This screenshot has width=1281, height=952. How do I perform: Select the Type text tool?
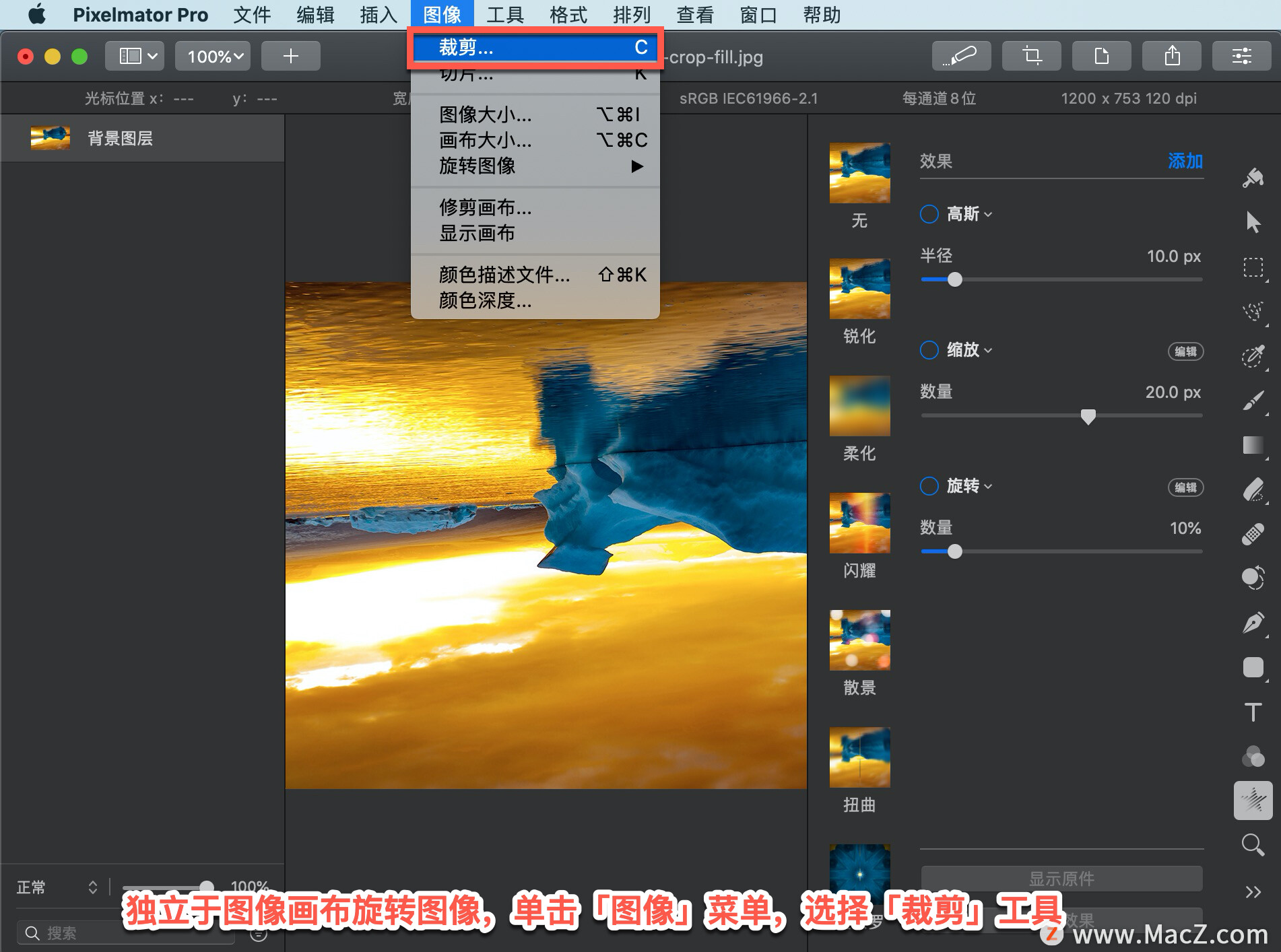coord(1253,712)
